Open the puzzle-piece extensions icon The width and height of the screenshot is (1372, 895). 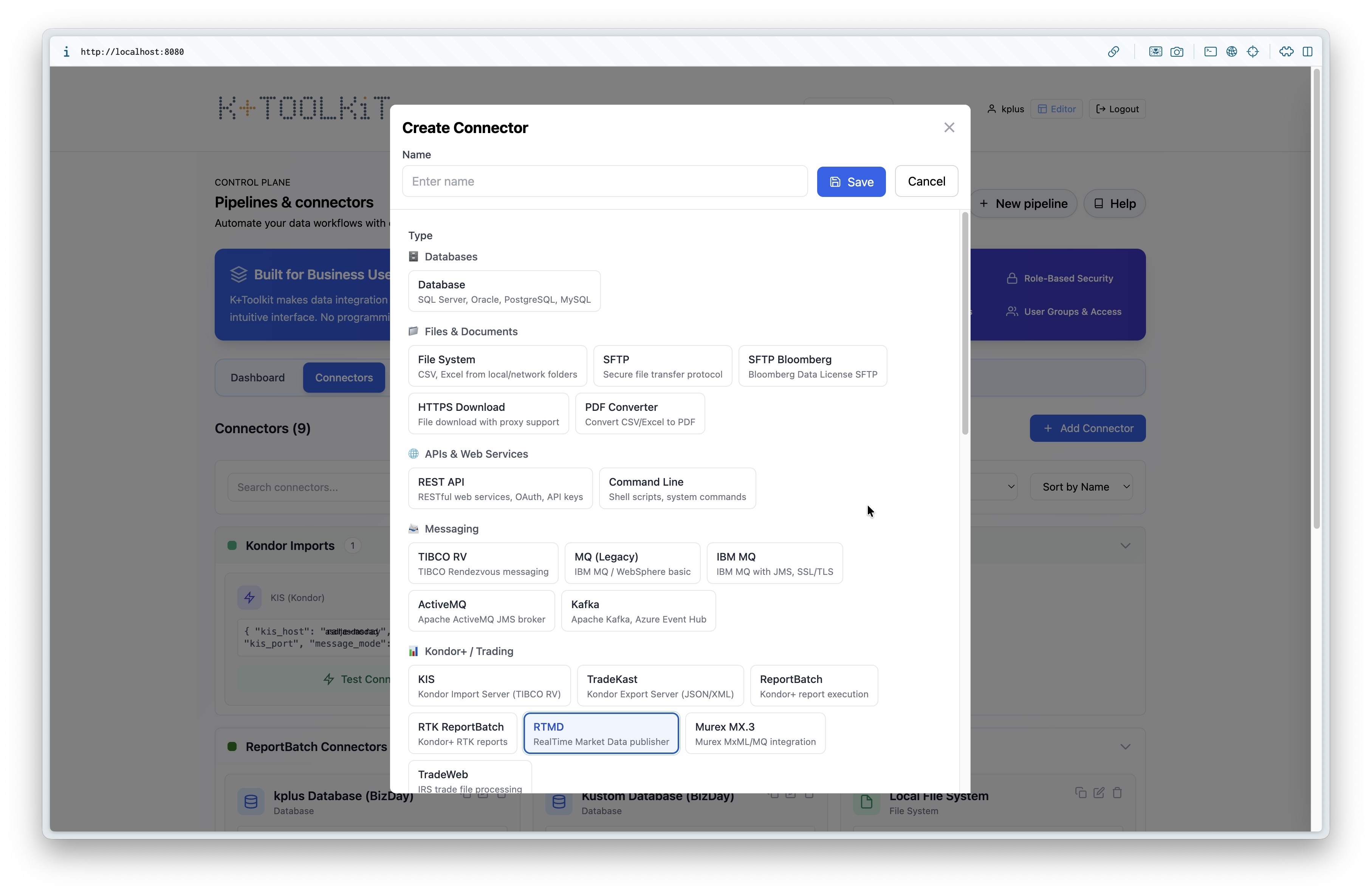click(1286, 52)
